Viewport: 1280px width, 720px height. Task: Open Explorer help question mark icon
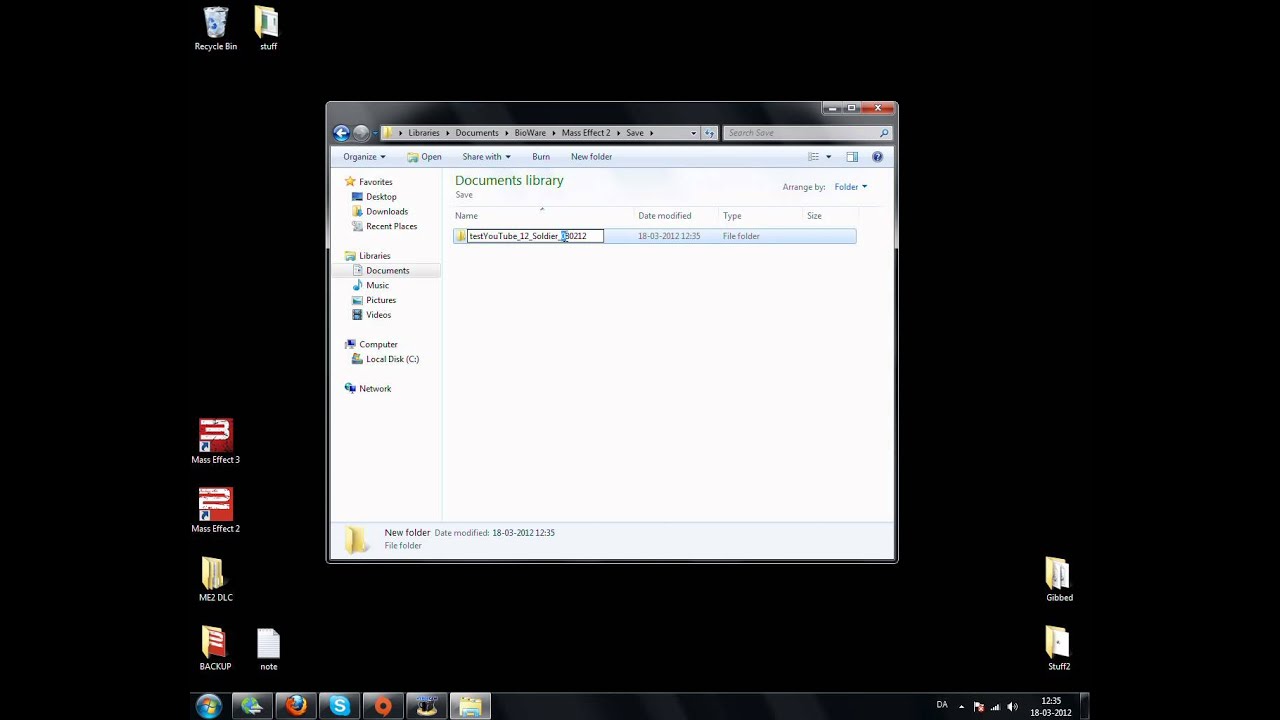click(x=877, y=157)
